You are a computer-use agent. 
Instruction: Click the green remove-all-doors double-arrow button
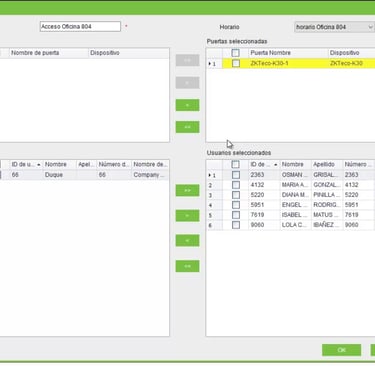tap(187, 127)
